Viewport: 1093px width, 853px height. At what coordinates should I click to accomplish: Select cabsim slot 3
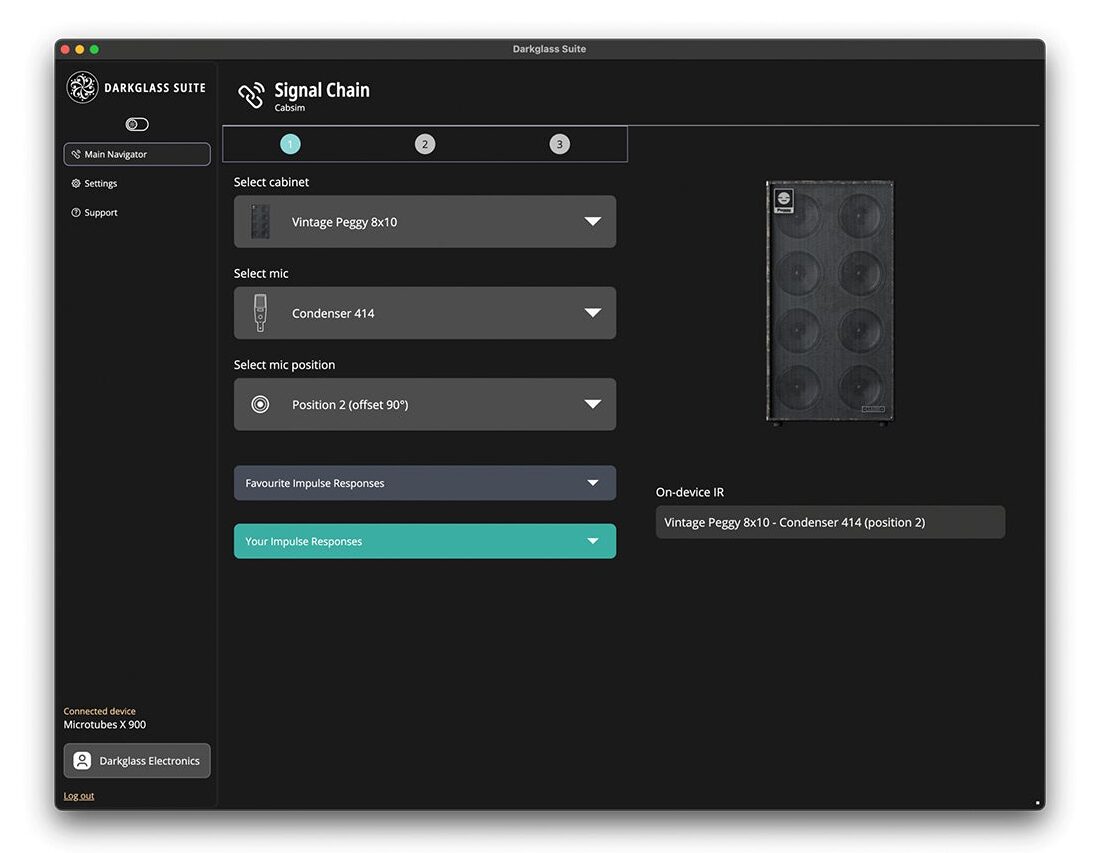pyautogui.click(x=559, y=144)
